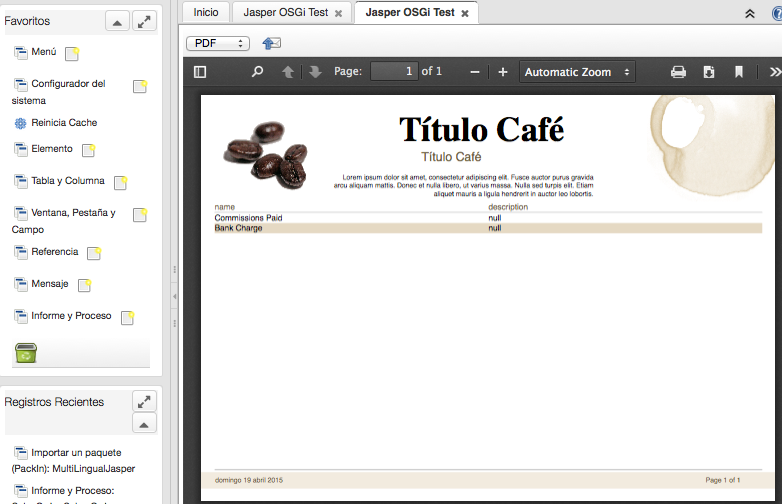Open the Automatic Zoom dropdown
Image resolution: width=782 pixels, height=504 pixels.
tap(578, 72)
